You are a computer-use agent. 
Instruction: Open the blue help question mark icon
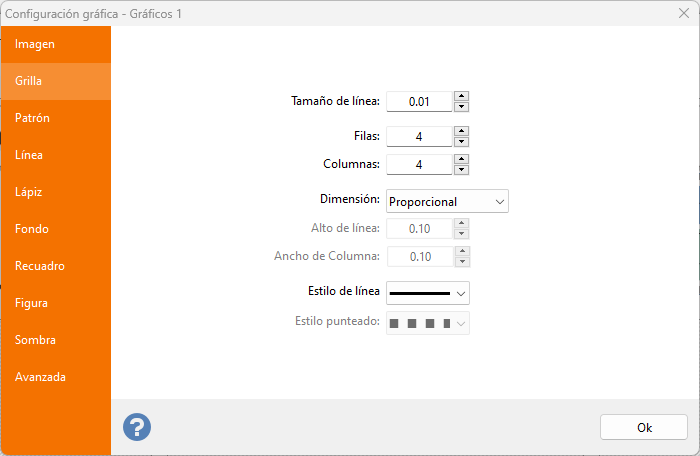[x=137, y=427]
